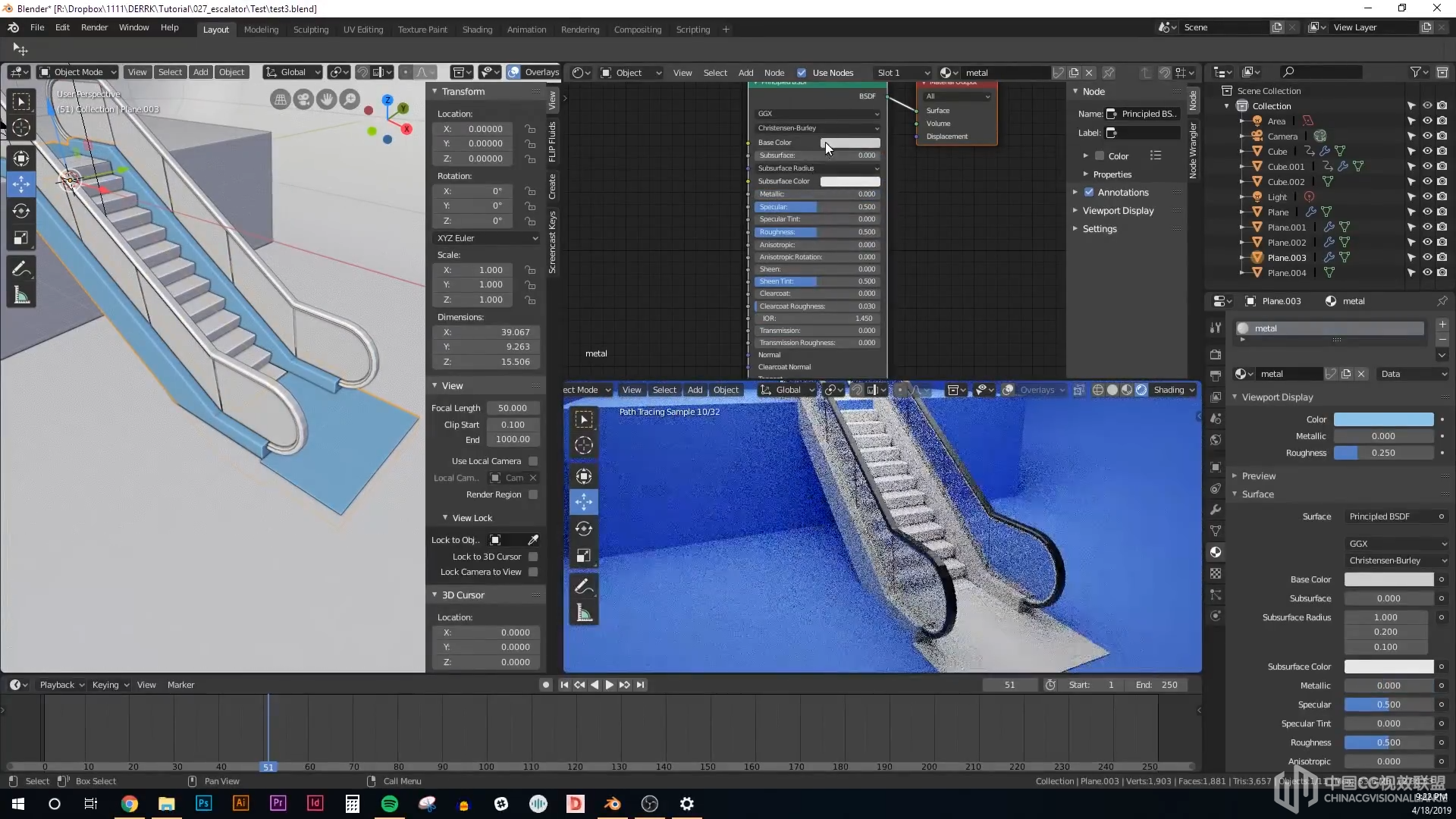Toggle camera view gizmo in viewport
1456x819 pixels.
click(x=303, y=99)
